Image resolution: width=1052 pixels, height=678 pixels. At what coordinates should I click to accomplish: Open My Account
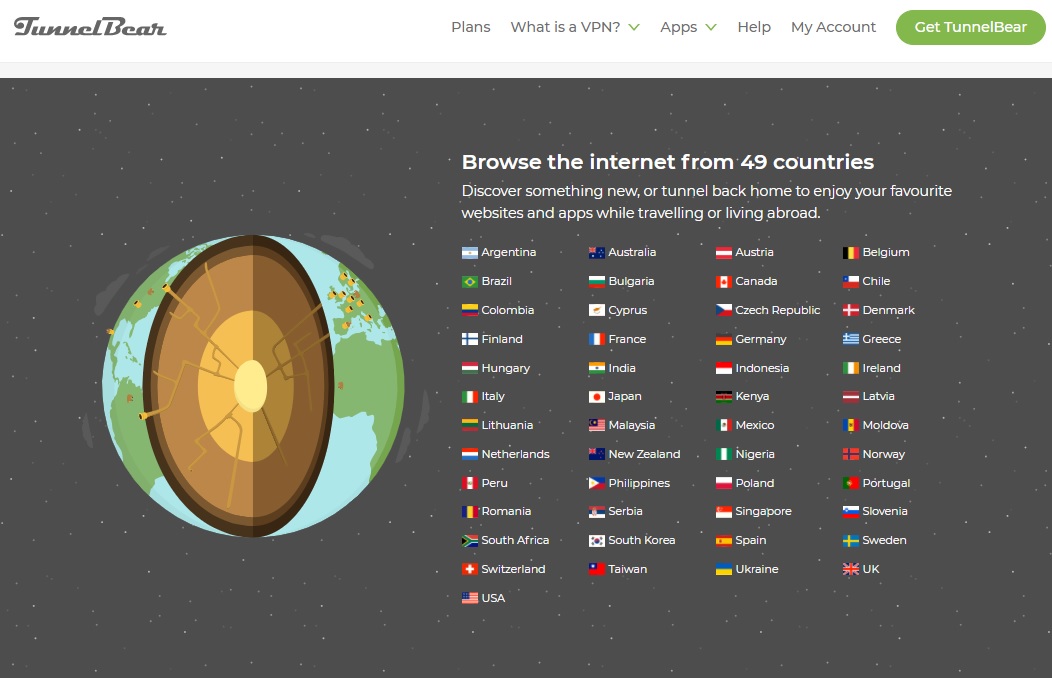tap(833, 27)
